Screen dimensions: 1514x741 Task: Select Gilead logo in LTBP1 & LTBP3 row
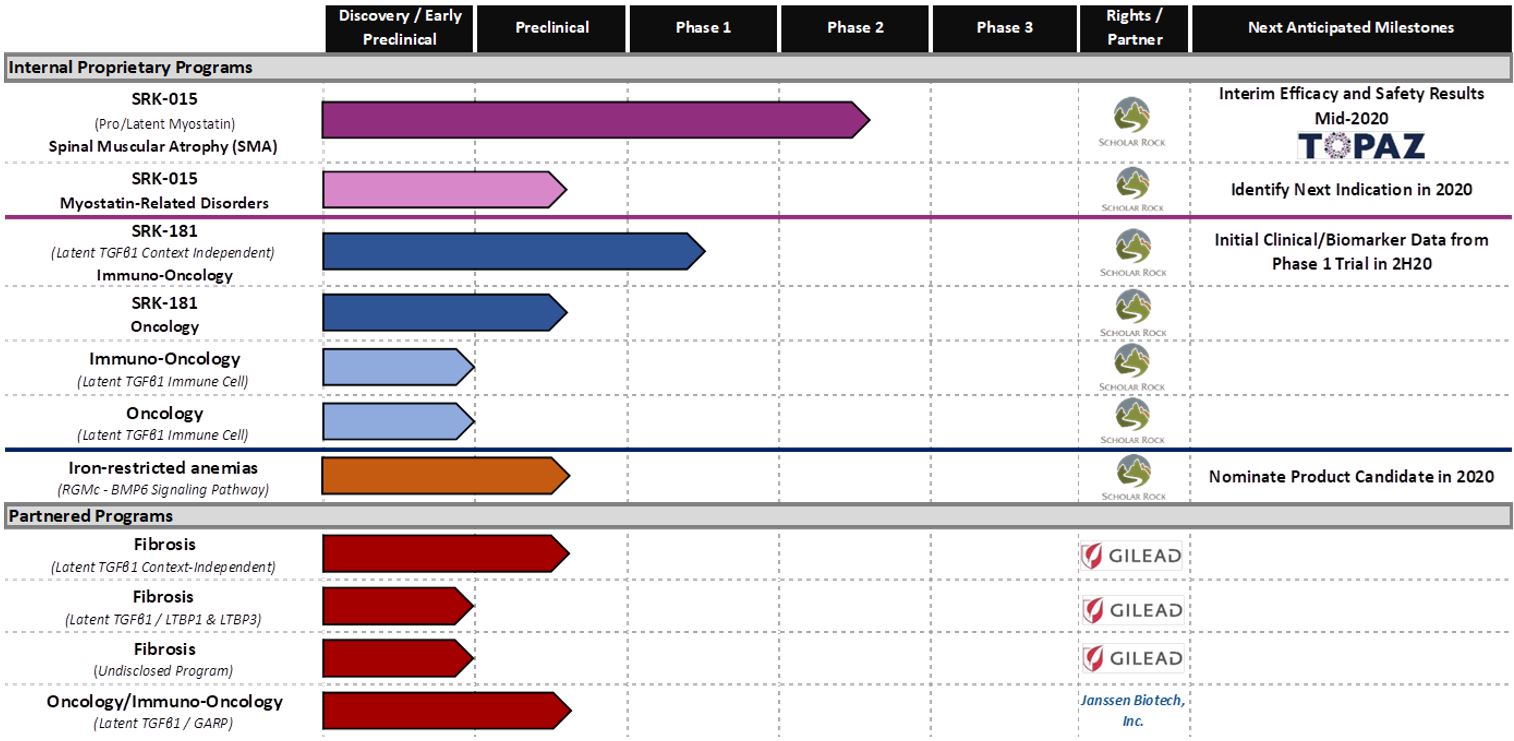click(x=1132, y=609)
